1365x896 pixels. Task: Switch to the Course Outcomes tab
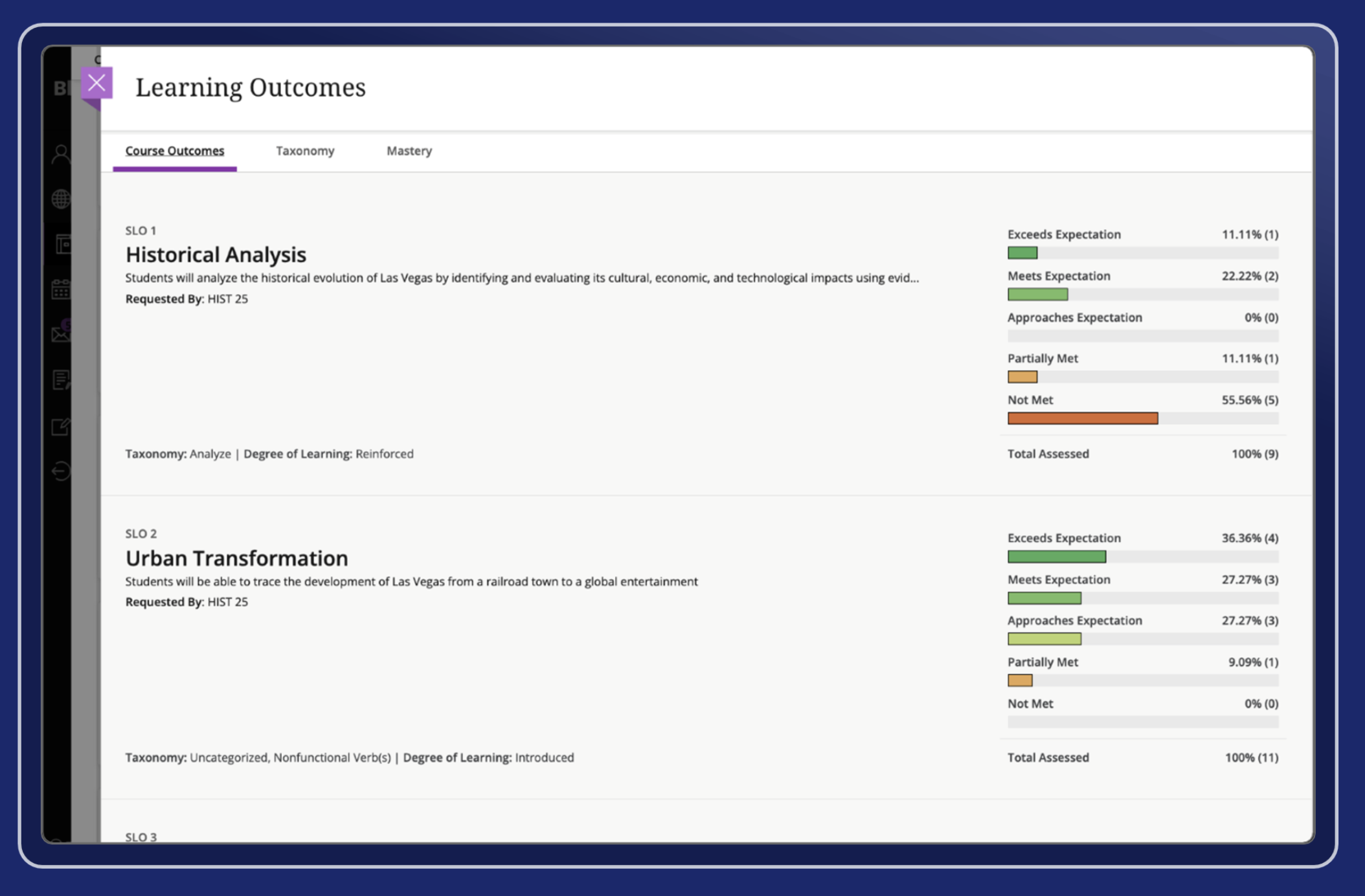[x=175, y=151]
